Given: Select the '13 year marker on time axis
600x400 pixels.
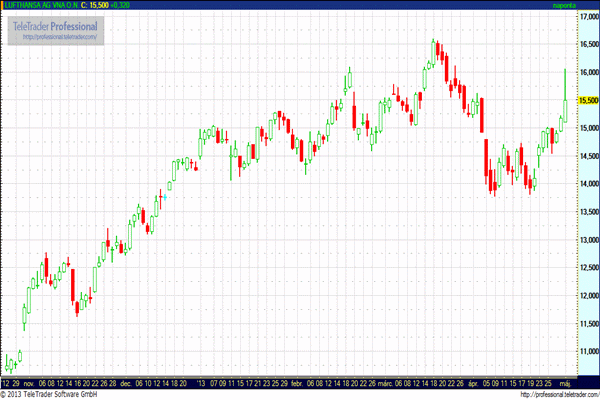Looking at the screenshot, I should [201, 382].
